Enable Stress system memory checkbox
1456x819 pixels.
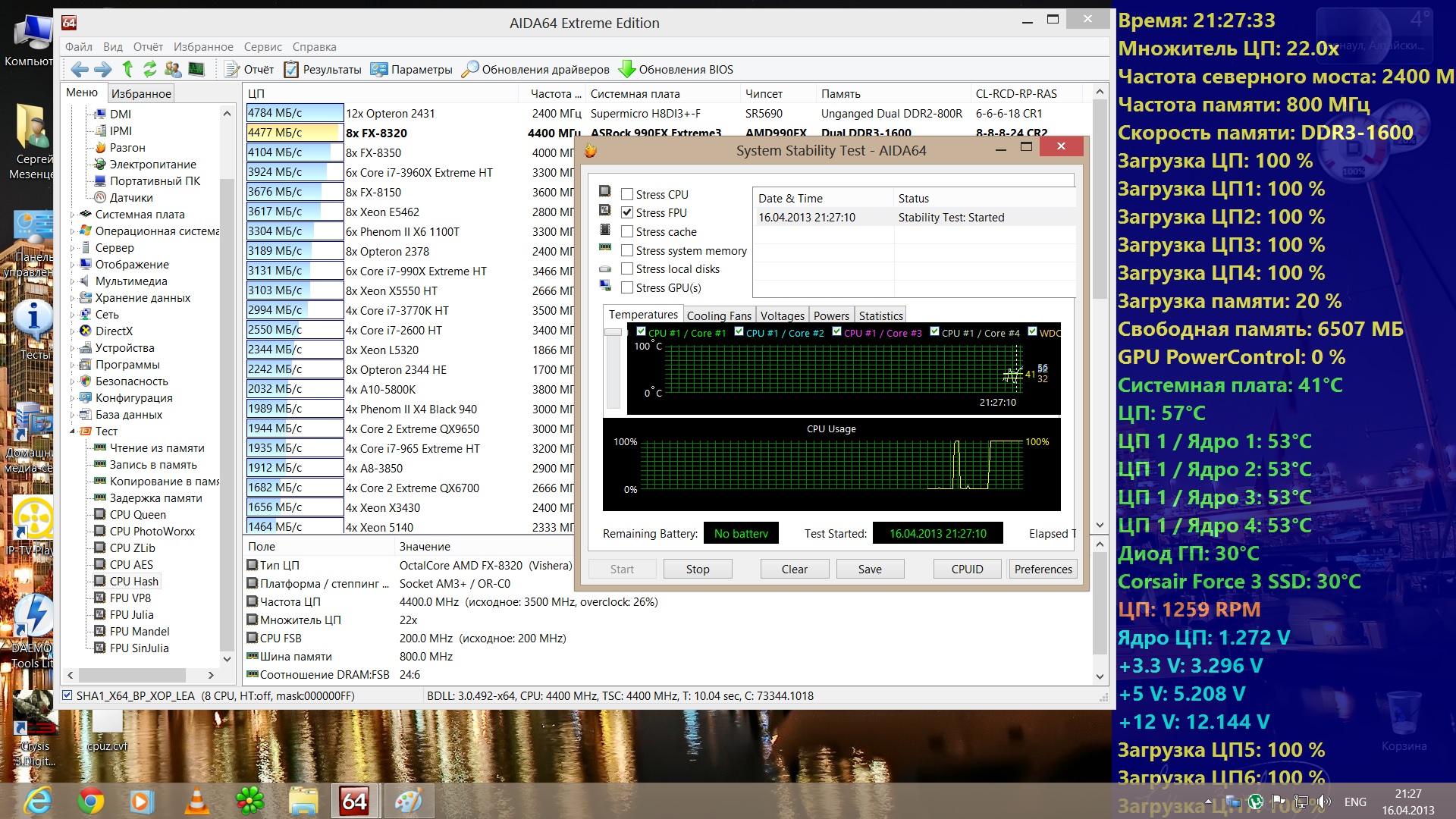pyautogui.click(x=627, y=250)
